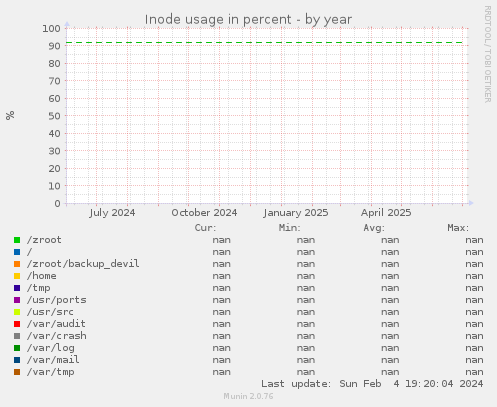Click the 'Last update' timestamp text
497x407 pixels.
(372, 384)
